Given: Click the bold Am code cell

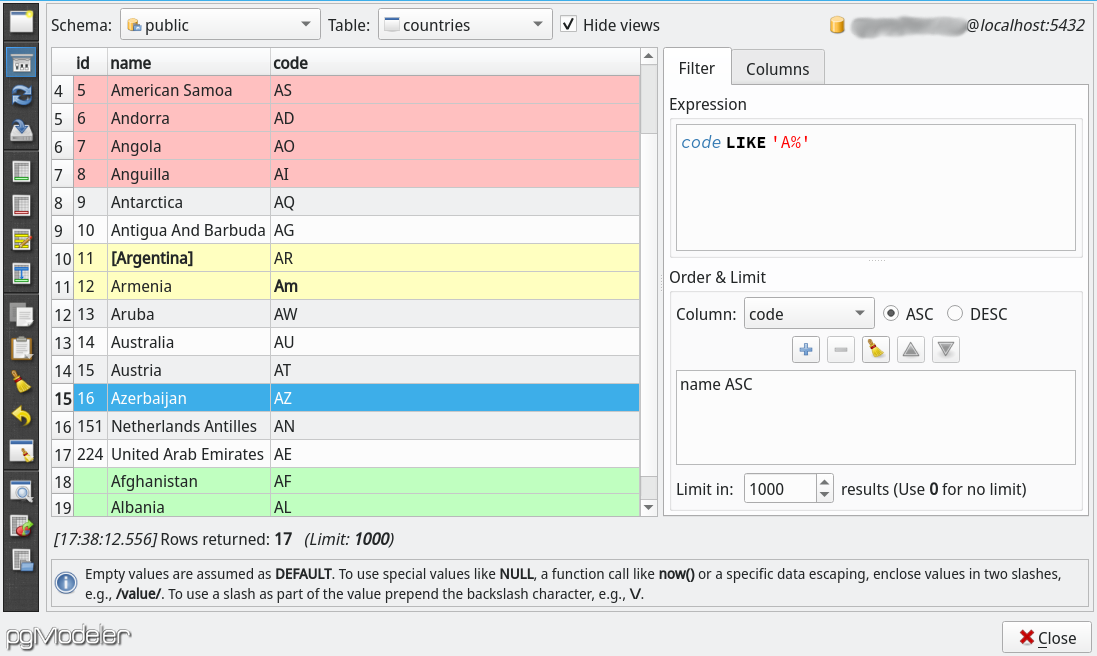Looking at the screenshot, I should pyautogui.click(x=455, y=286).
